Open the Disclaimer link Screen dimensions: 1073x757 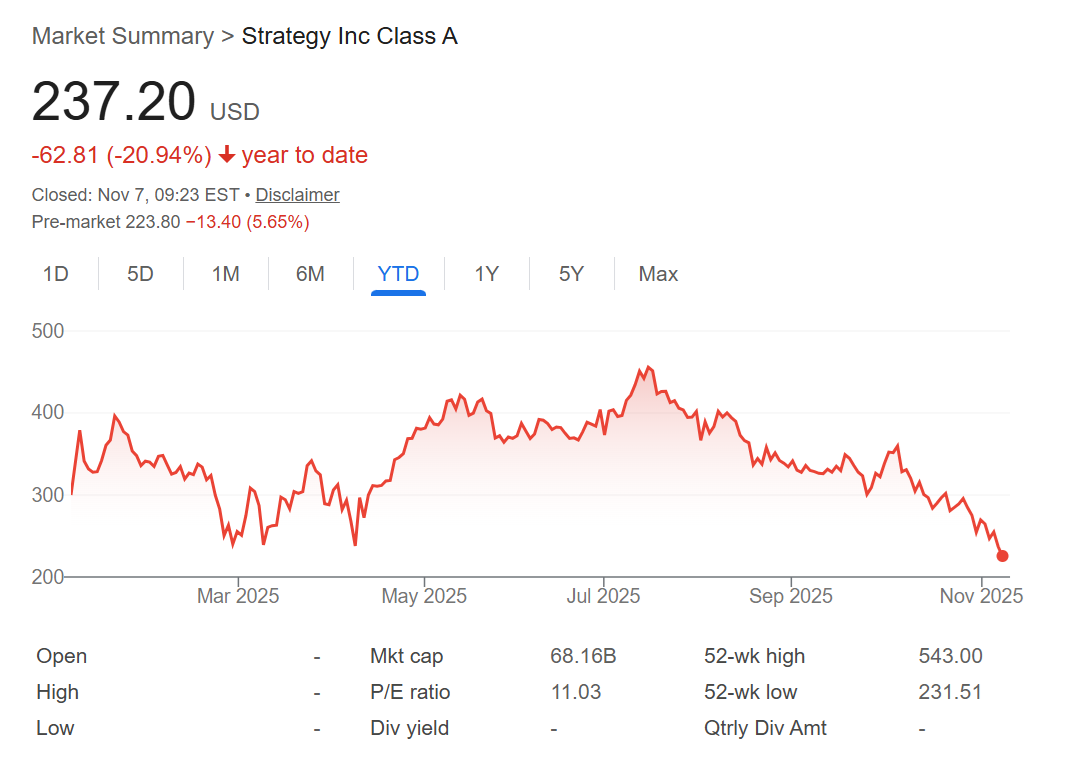pyautogui.click(x=297, y=194)
